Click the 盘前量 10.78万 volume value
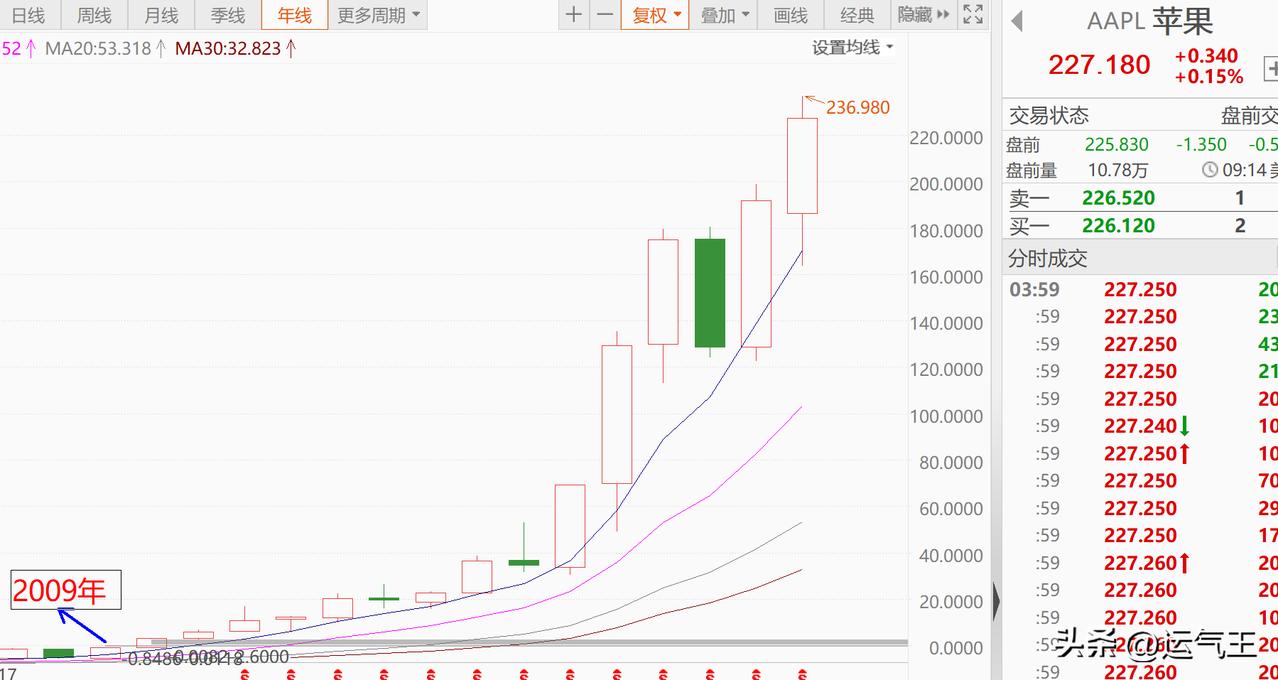1278x680 pixels. [x=1120, y=171]
